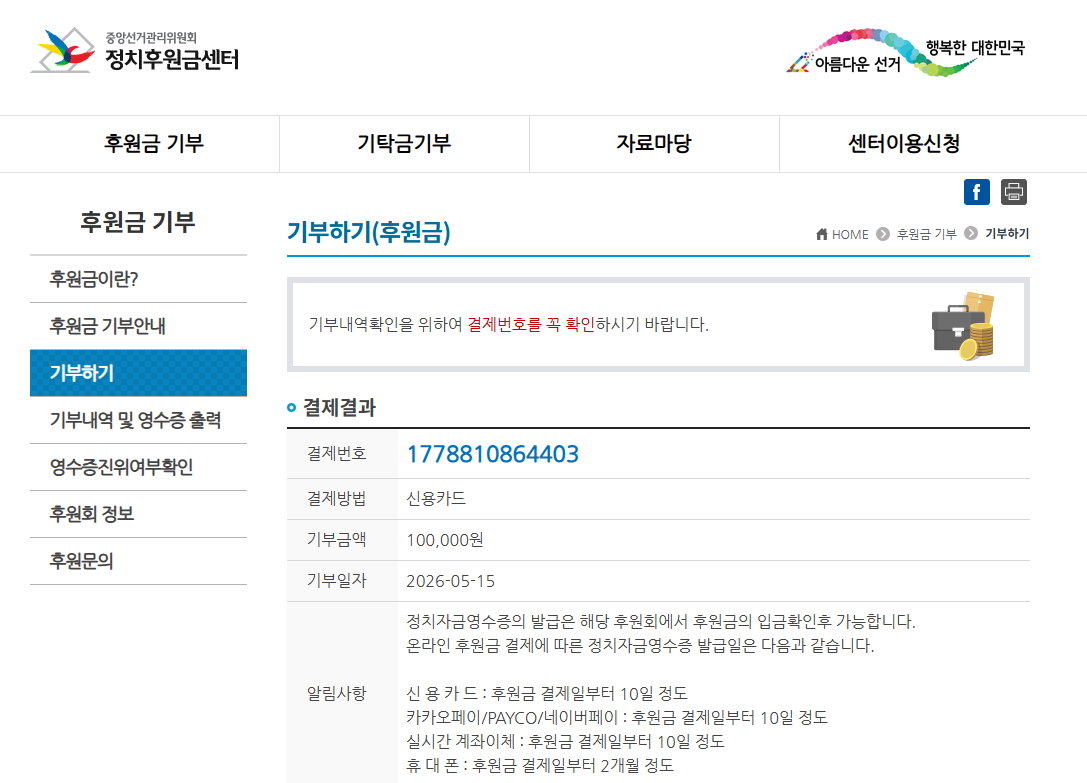The image size is (1087, 783).
Task: Click the red 결제번호를 꼭 확인 notice text
Action: (x=531, y=325)
